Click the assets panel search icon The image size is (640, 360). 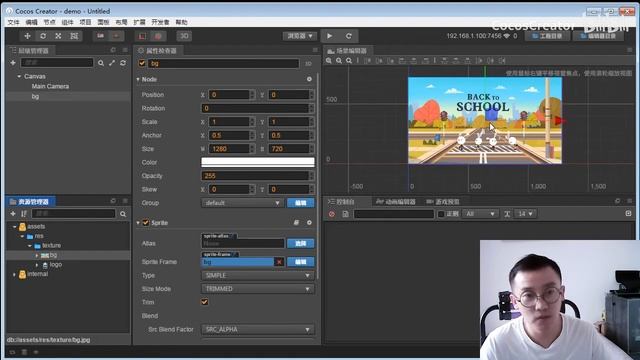coord(123,213)
